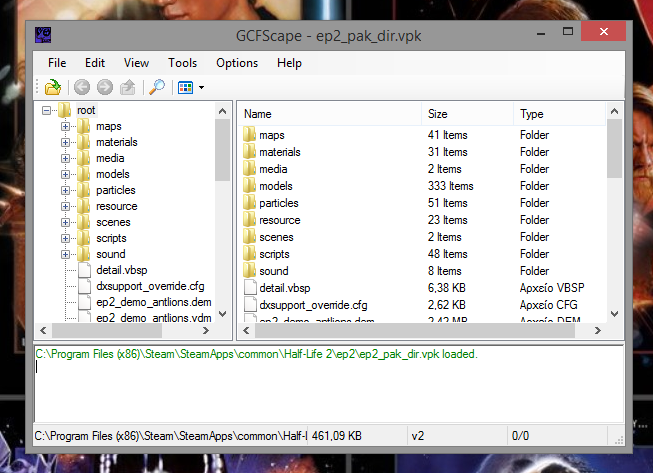Screen dimensions: 653x473
Task: Expand the resource folder in tree
Action: (x=65, y=206)
